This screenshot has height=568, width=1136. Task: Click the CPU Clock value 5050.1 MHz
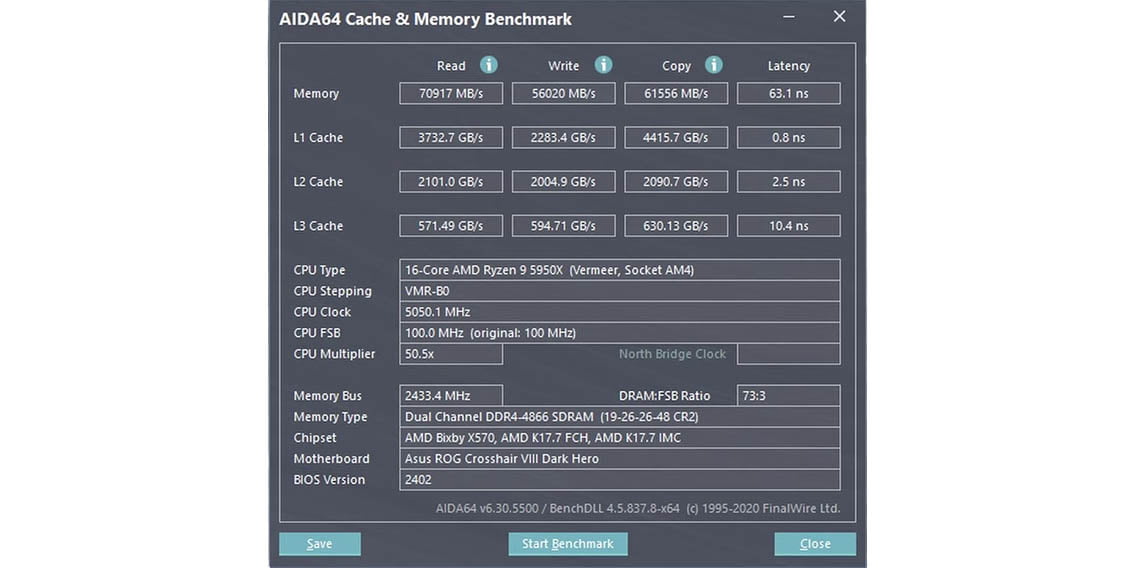click(619, 312)
